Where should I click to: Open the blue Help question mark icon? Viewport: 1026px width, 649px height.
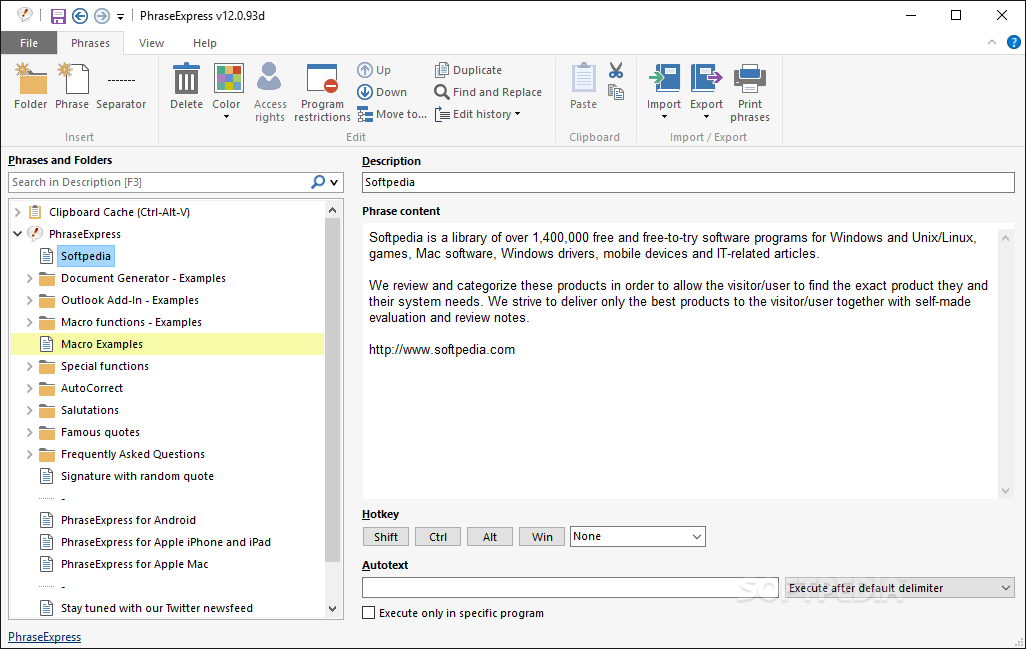click(1014, 43)
